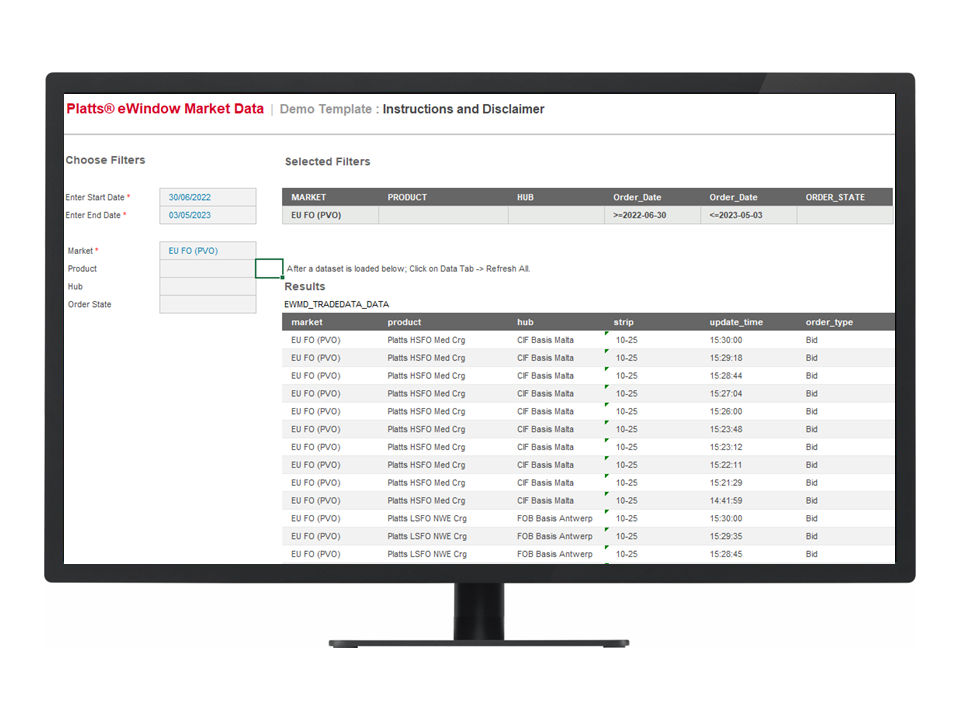Click the Choose Filters heading
The width and height of the screenshot is (960, 720).
105,160
